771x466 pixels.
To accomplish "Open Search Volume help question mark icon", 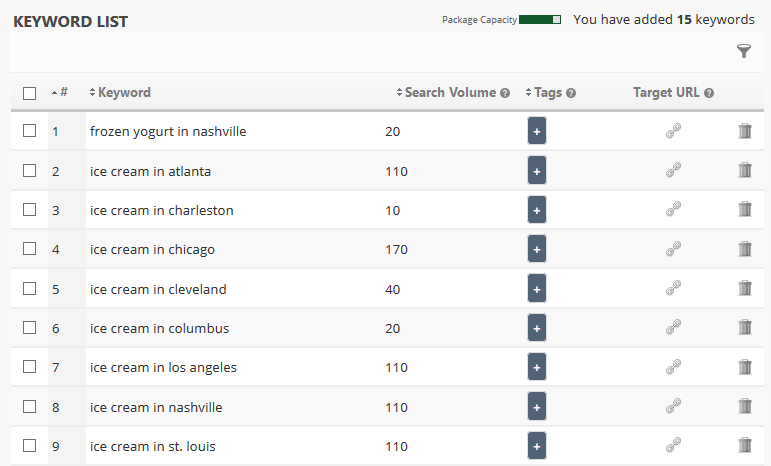I will tap(505, 93).
